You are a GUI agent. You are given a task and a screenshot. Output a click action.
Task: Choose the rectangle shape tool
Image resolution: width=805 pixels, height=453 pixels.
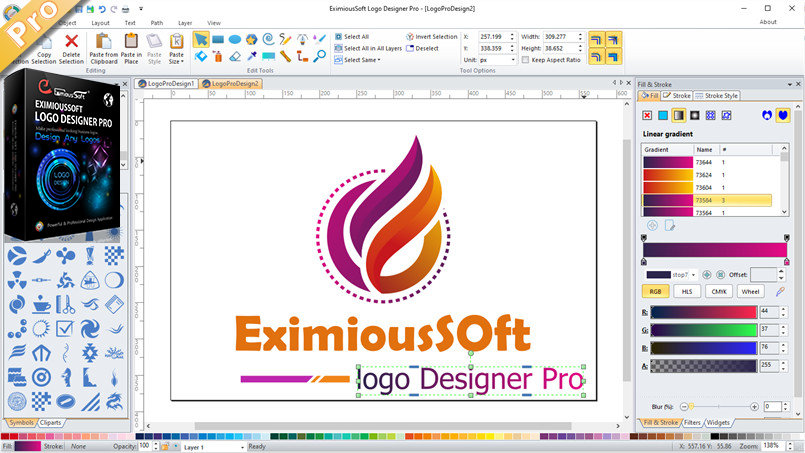click(x=217, y=39)
